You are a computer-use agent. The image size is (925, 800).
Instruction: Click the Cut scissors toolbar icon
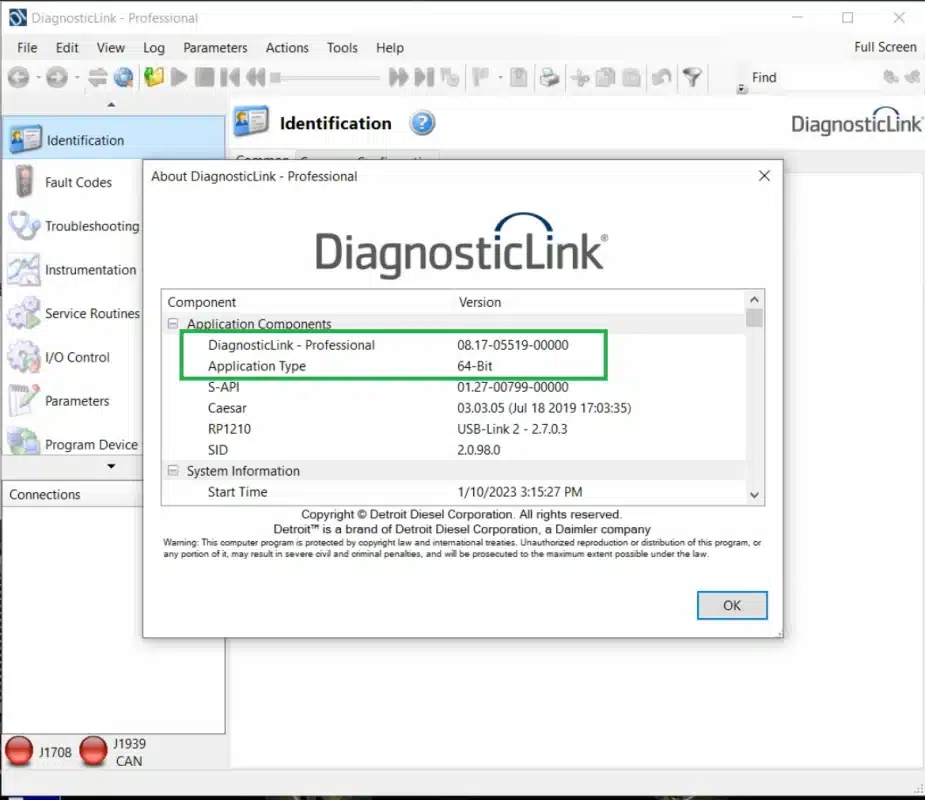580,77
